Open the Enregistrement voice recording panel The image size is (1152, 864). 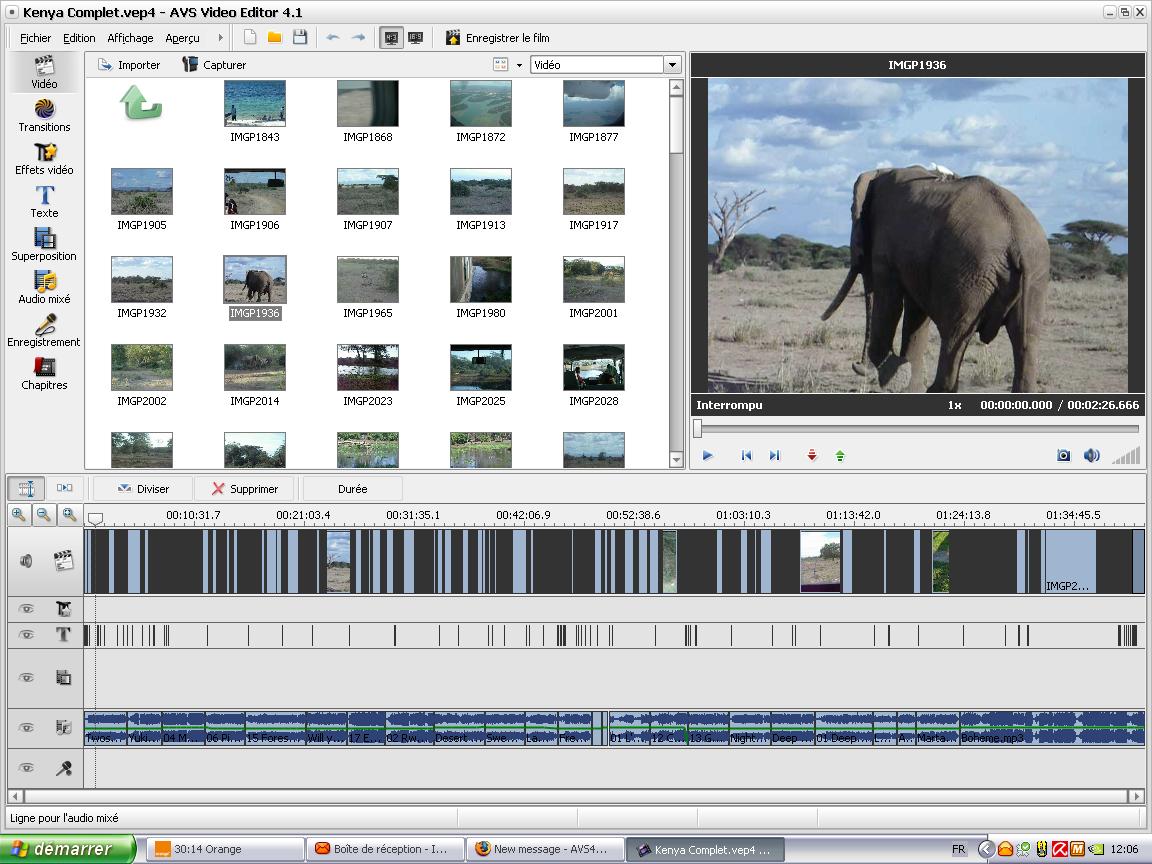coord(44,330)
